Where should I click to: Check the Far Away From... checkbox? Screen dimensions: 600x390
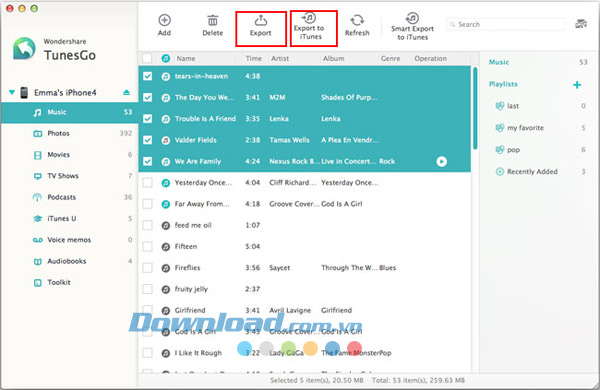(x=147, y=204)
